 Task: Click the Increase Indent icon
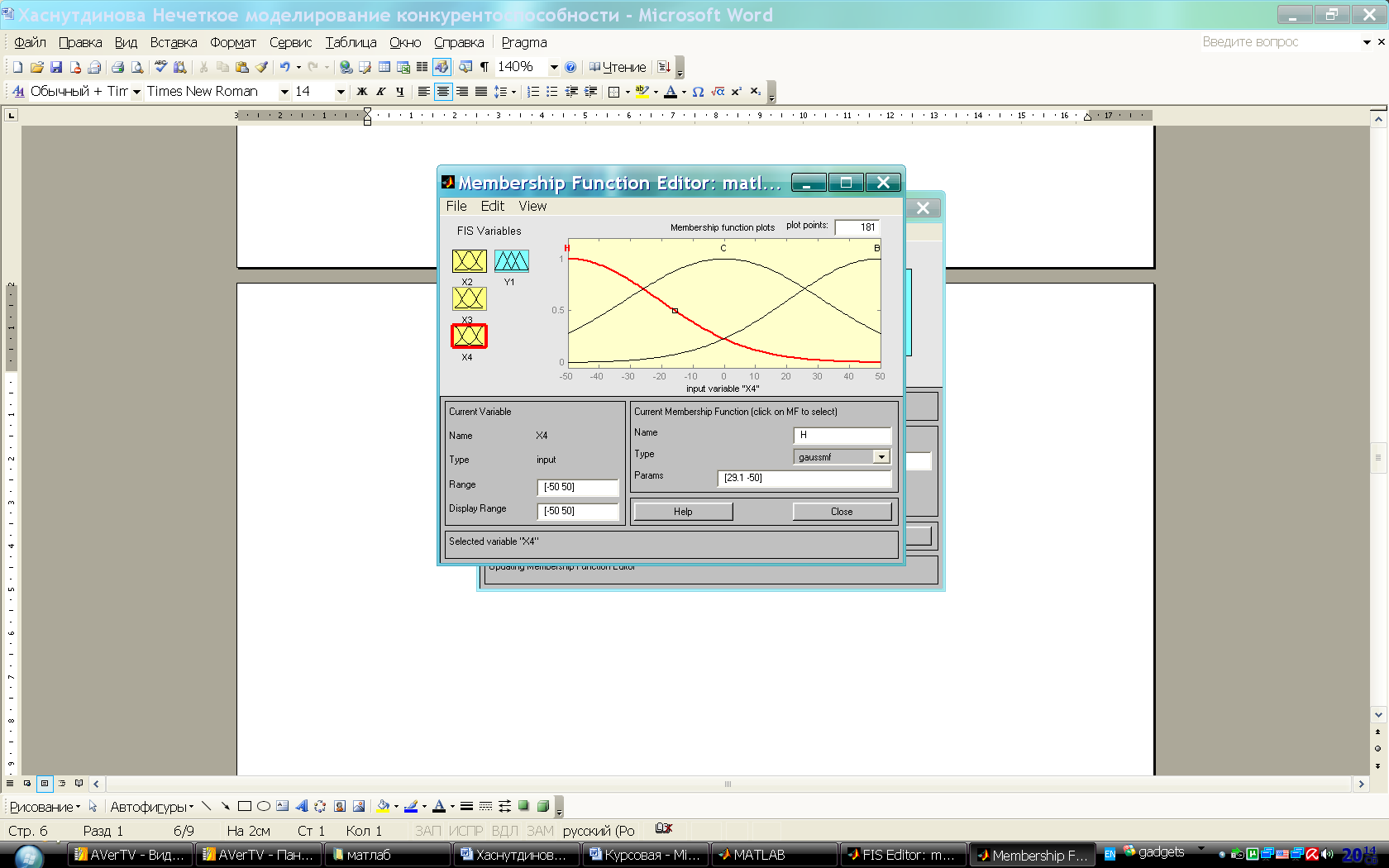[x=590, y=92]
